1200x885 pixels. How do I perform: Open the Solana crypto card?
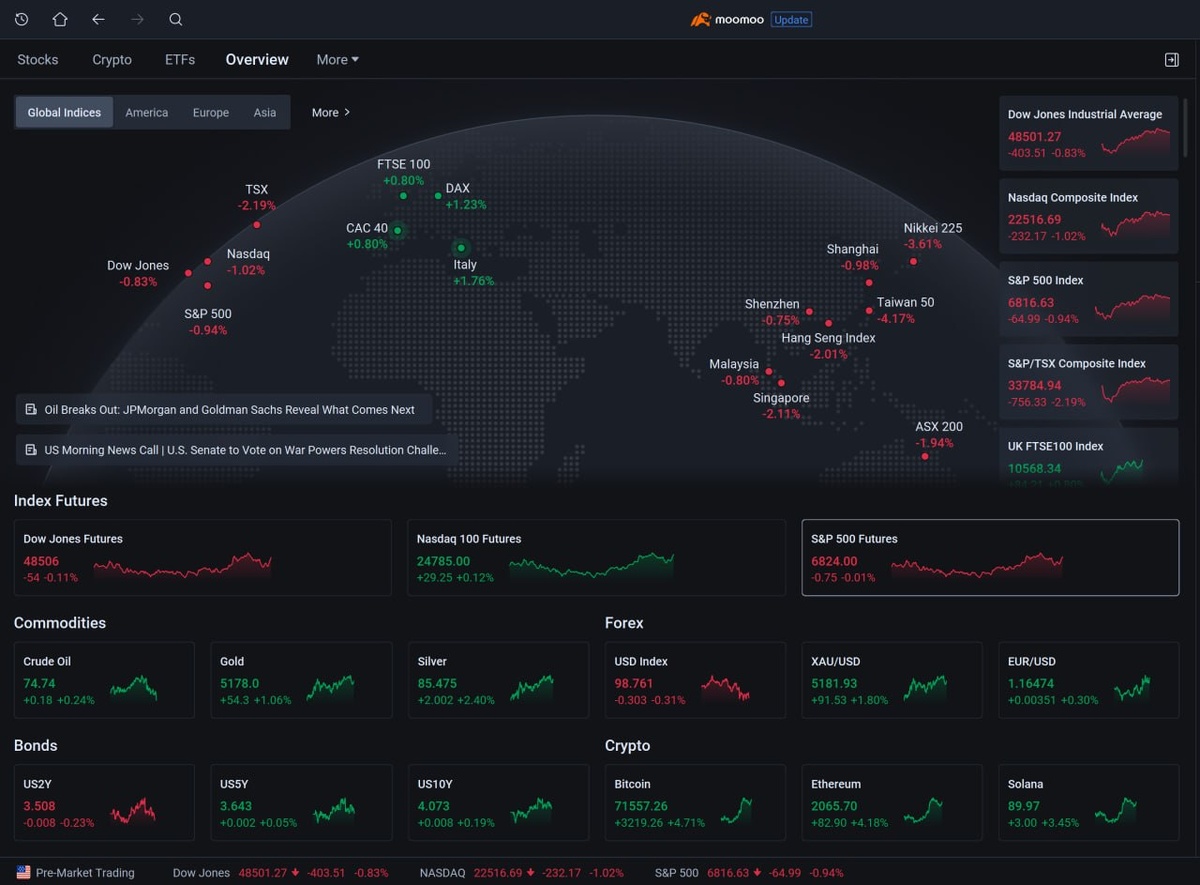(x=1089, y=803)
